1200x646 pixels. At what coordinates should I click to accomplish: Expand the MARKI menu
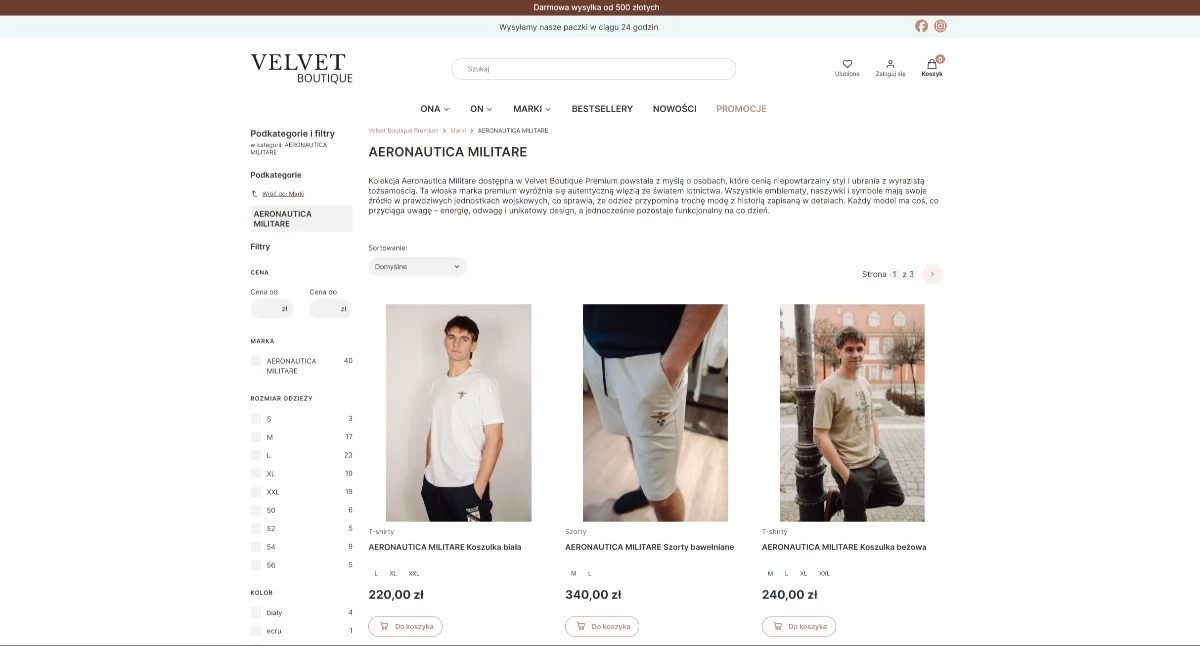pos(532,109)
